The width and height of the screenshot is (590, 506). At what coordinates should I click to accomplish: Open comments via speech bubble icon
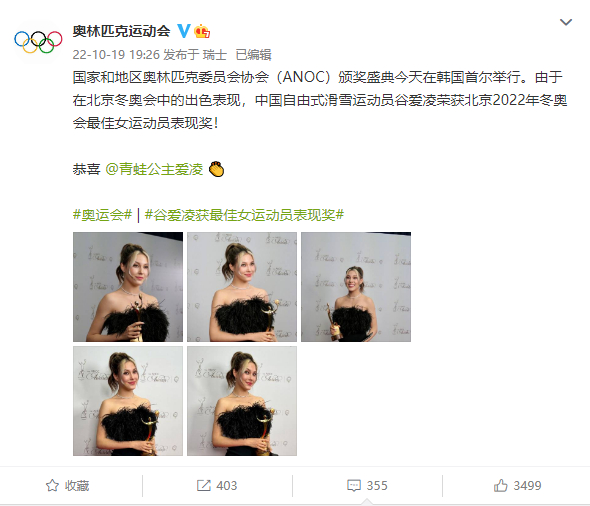[354, 486]
